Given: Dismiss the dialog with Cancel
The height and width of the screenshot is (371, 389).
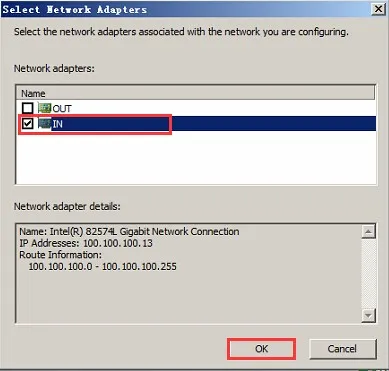Looking at the screenshot, I should click(342, 349).
